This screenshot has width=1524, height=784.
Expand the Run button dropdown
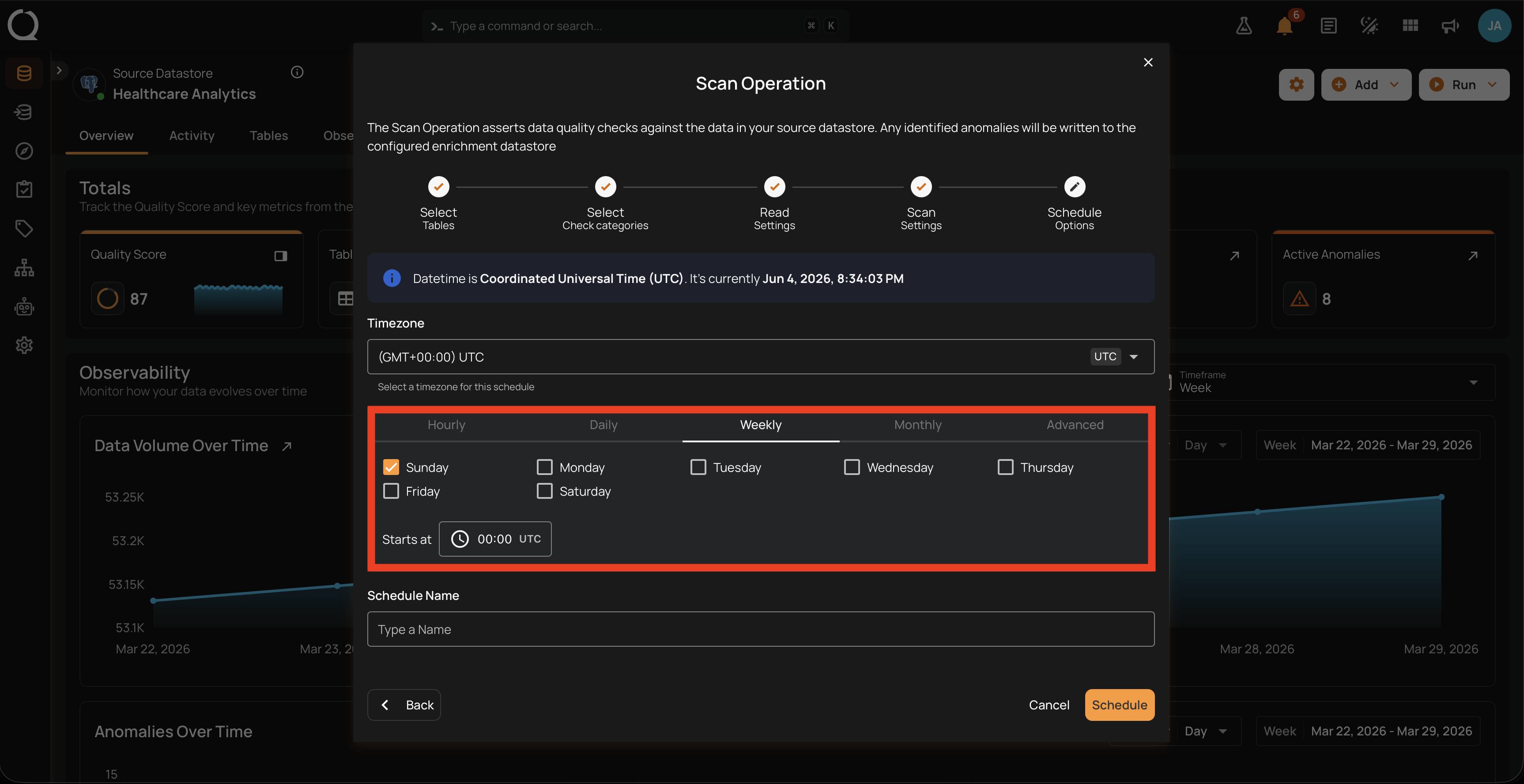1492,85
